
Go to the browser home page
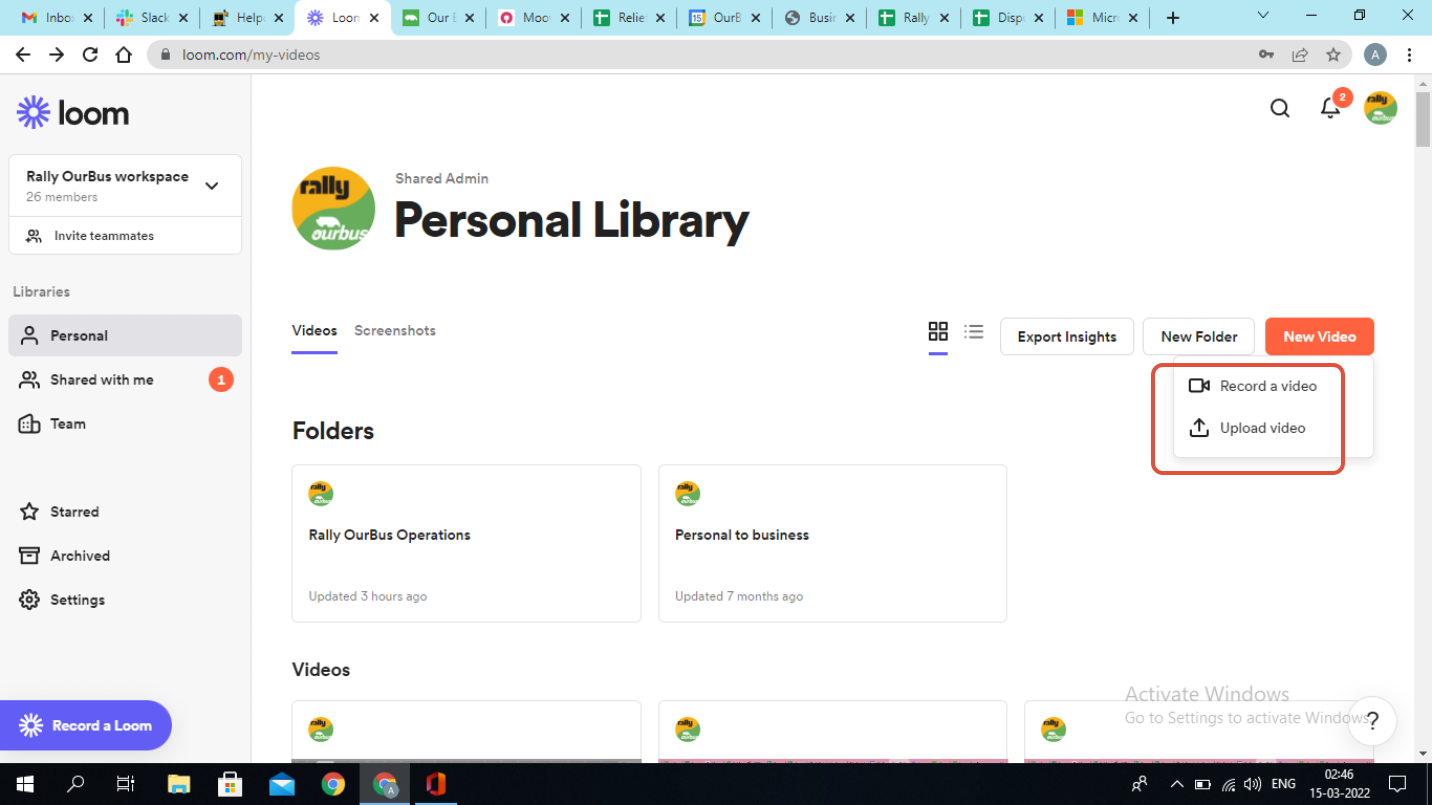123,55
